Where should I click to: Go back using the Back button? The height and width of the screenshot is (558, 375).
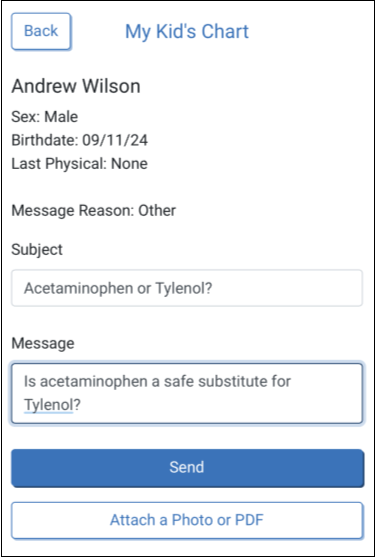(41, 31)
